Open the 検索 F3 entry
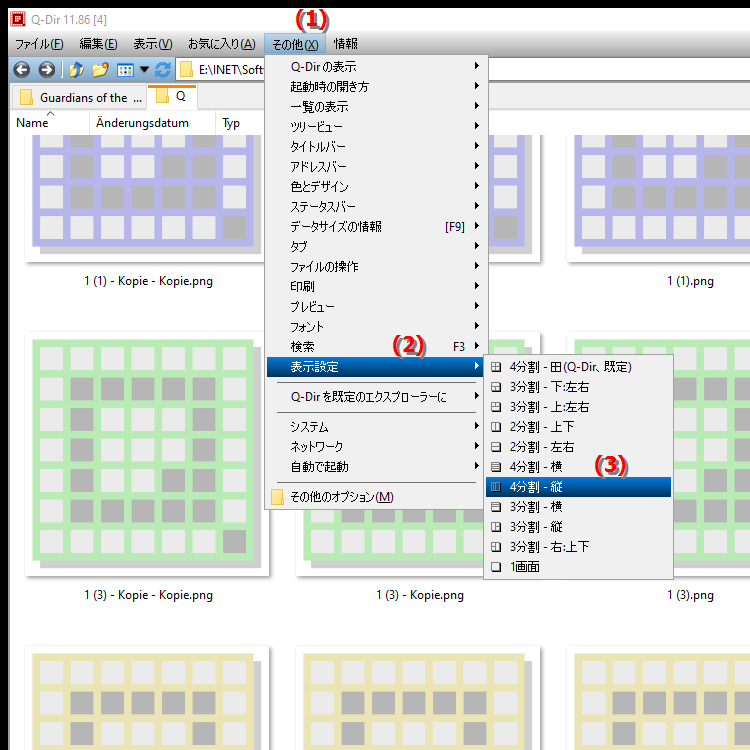The image size is (750, 750). click(x=375, y=347)
